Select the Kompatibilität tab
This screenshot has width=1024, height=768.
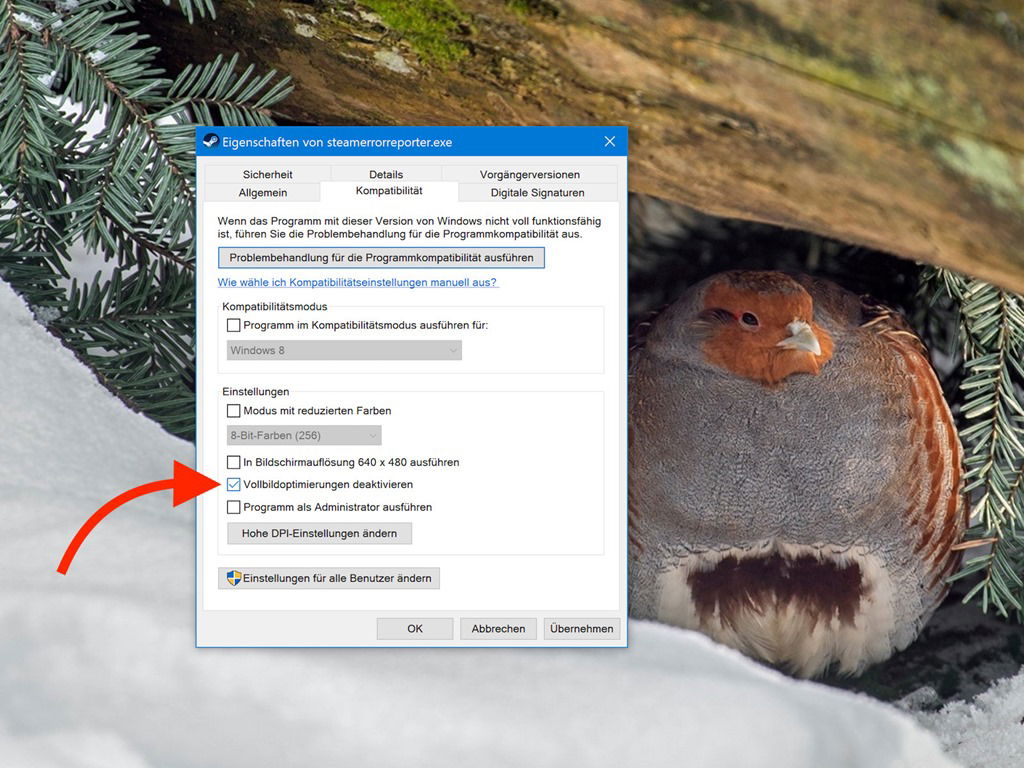pos(389,191)
